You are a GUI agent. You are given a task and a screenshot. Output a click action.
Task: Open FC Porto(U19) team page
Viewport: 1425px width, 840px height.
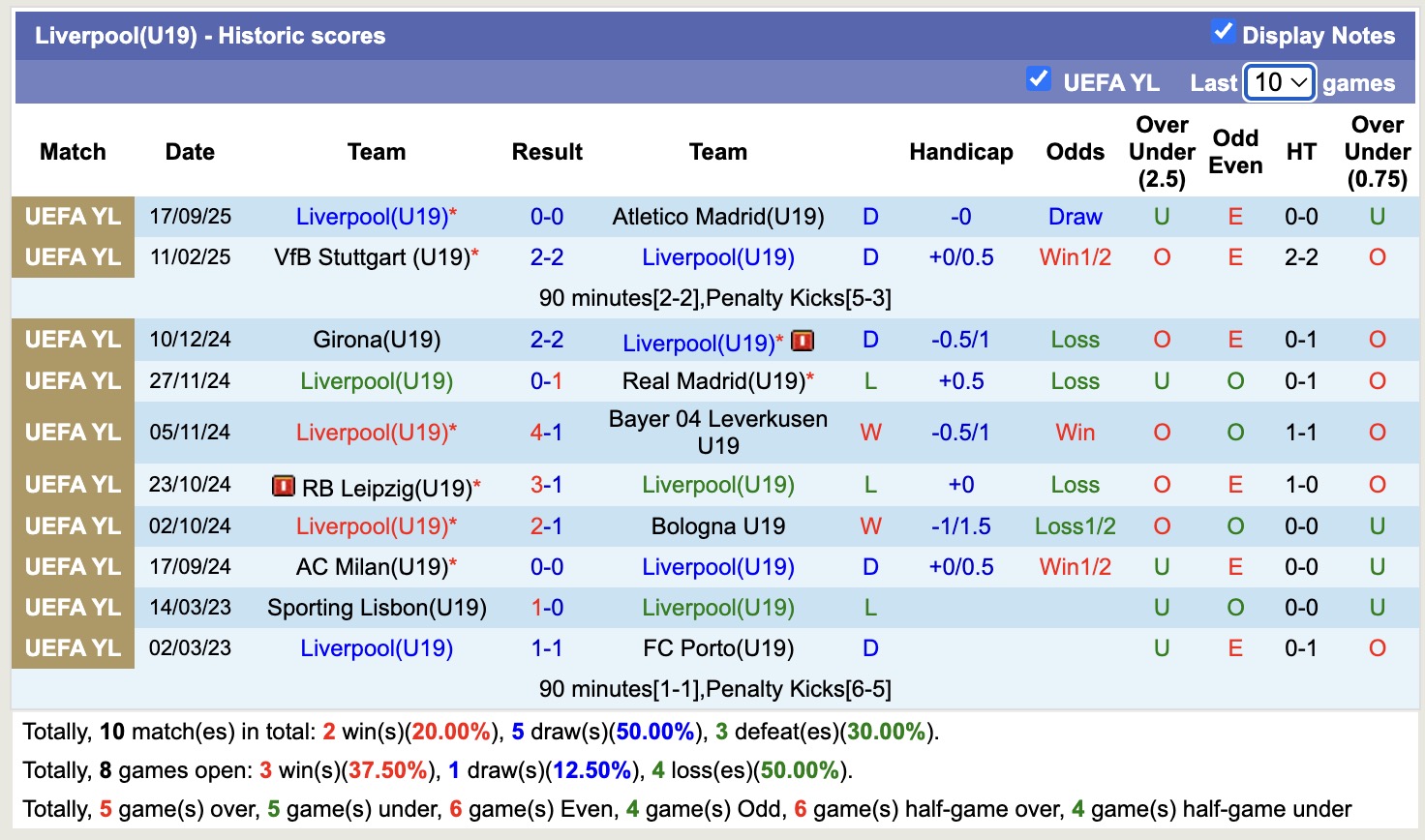[717, 648]
